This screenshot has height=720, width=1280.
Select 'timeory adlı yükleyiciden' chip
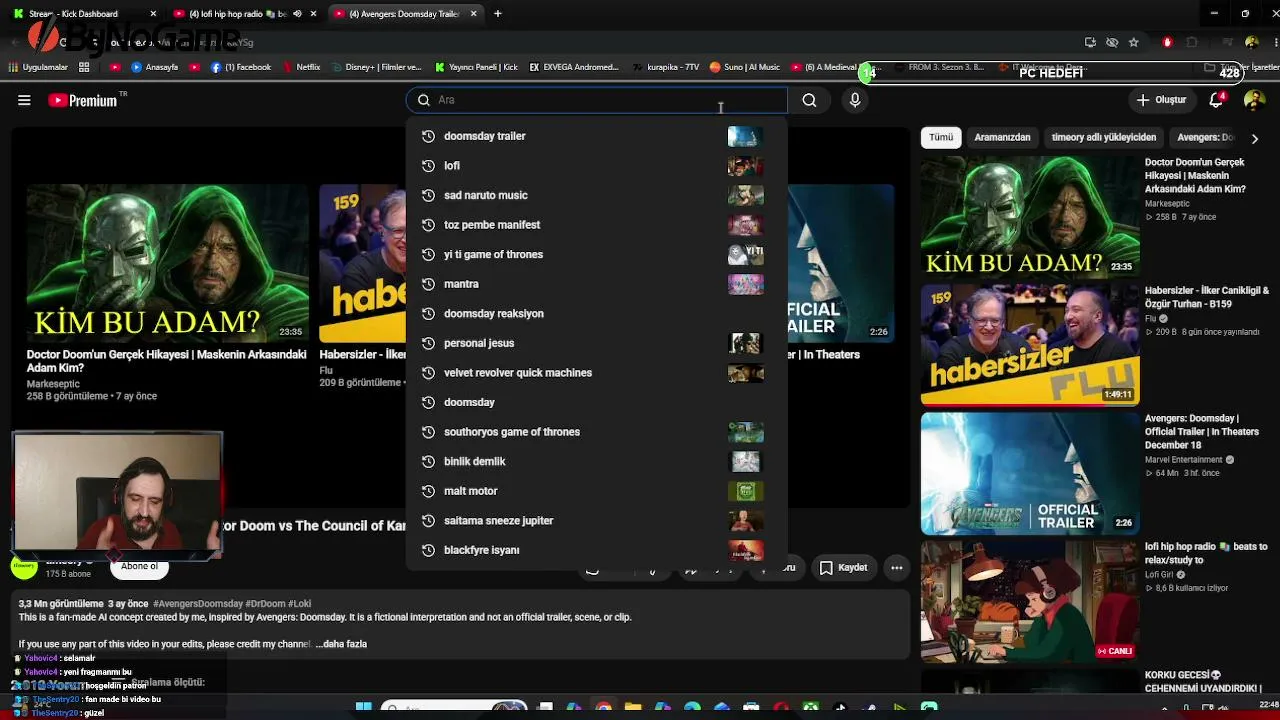[1104, 137]
